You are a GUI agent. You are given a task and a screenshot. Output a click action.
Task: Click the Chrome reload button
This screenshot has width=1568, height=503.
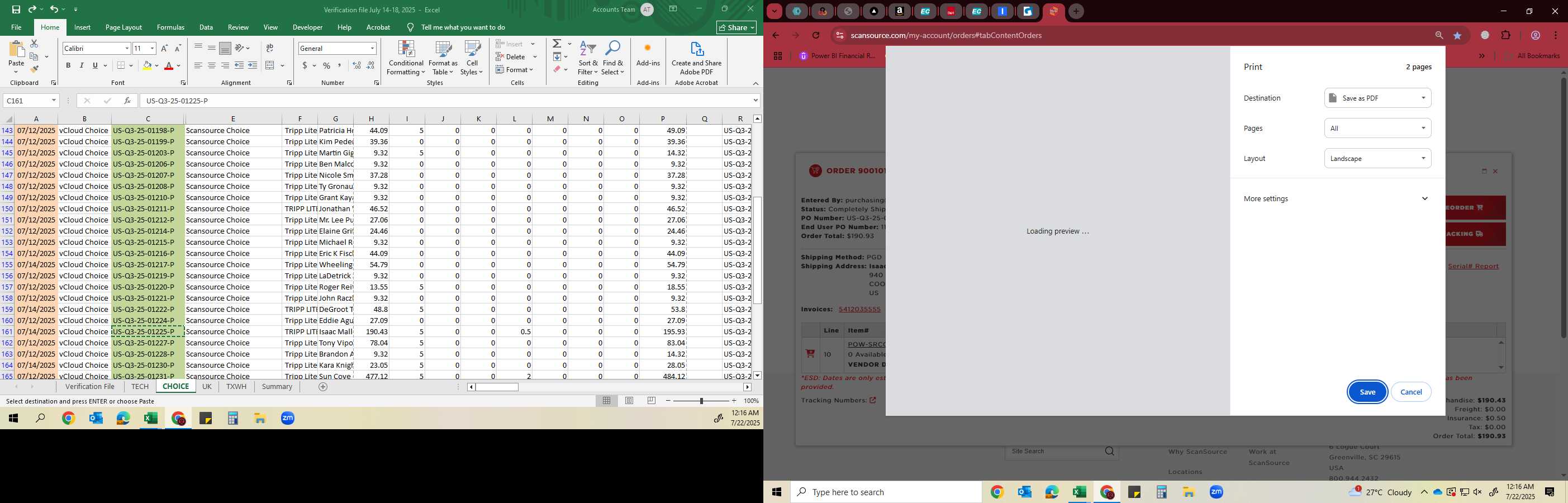point(816,35)
